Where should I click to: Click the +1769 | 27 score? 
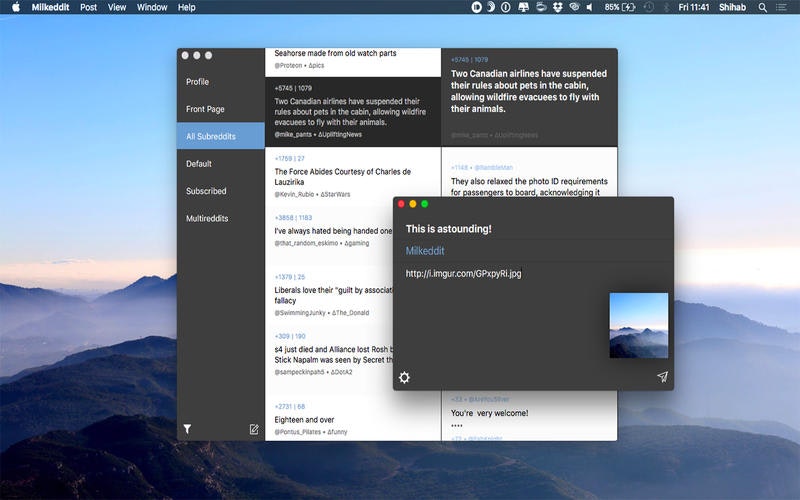(289, 159)
